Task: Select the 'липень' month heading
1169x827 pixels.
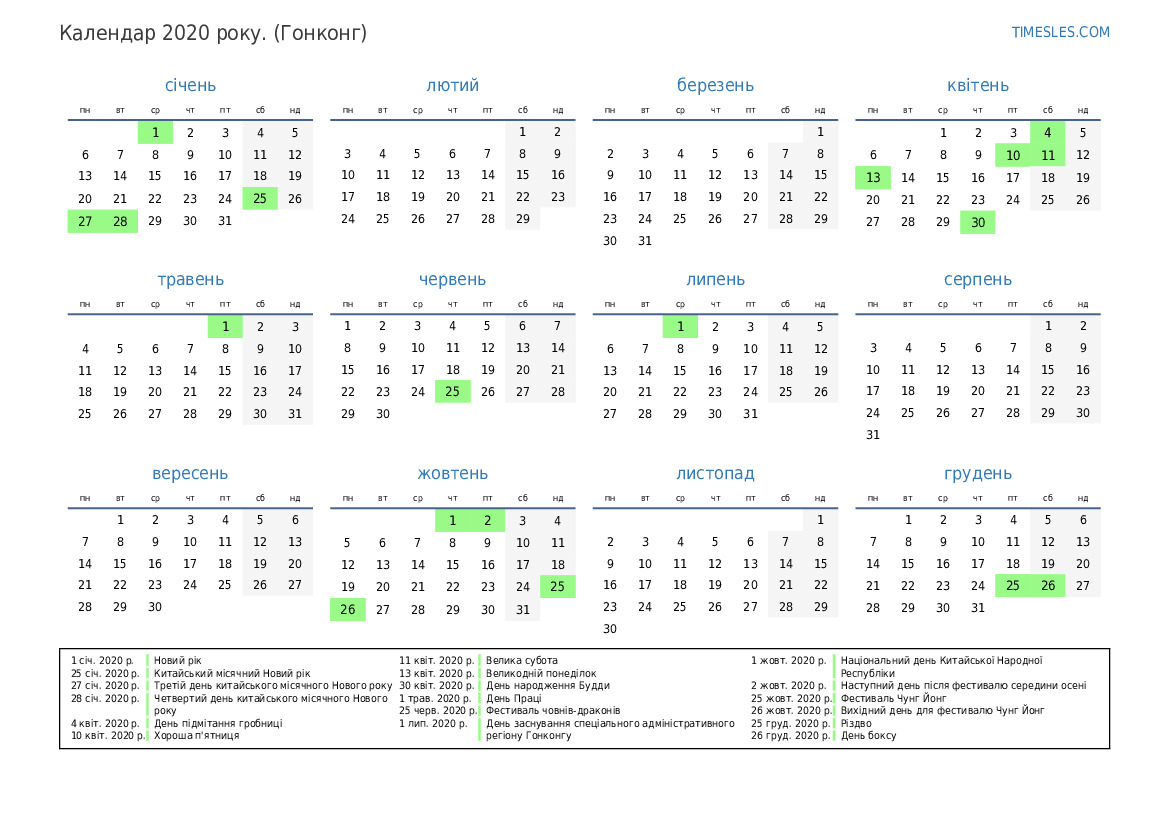Action: pos(715,280)
